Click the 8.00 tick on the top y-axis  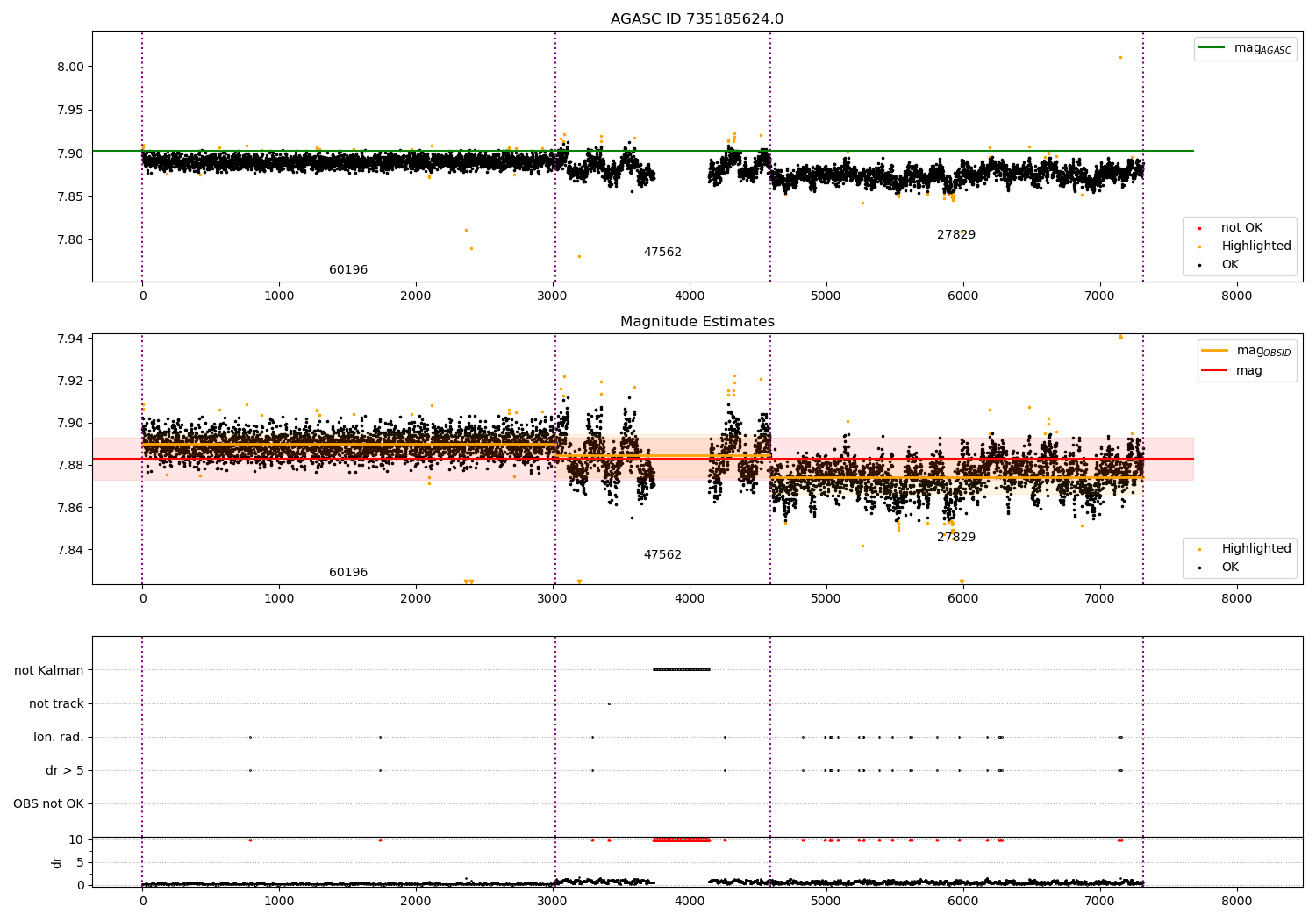pyautogui.click(x=70, y=67)
